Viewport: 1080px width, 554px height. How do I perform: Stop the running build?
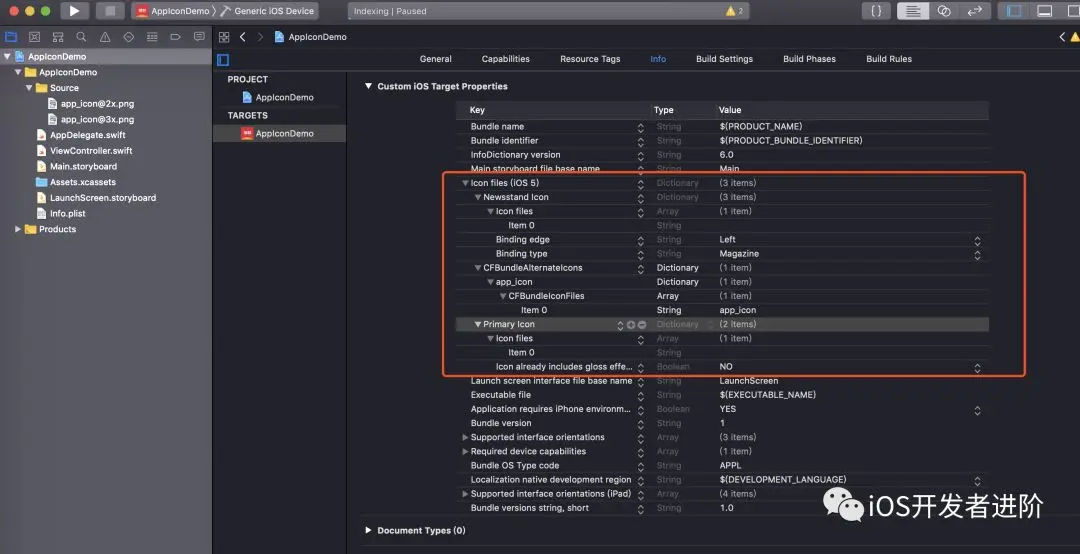tap(110, 11)
